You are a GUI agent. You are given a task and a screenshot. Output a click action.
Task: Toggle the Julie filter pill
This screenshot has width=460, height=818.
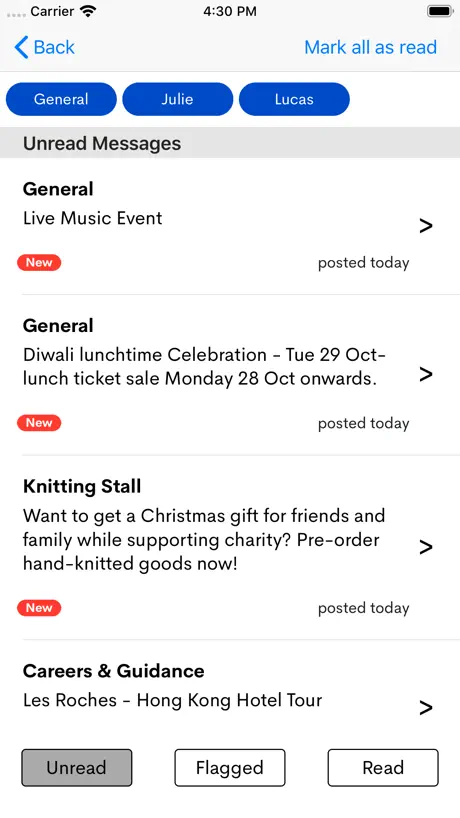pyautogui.click(x=177, y=99)
